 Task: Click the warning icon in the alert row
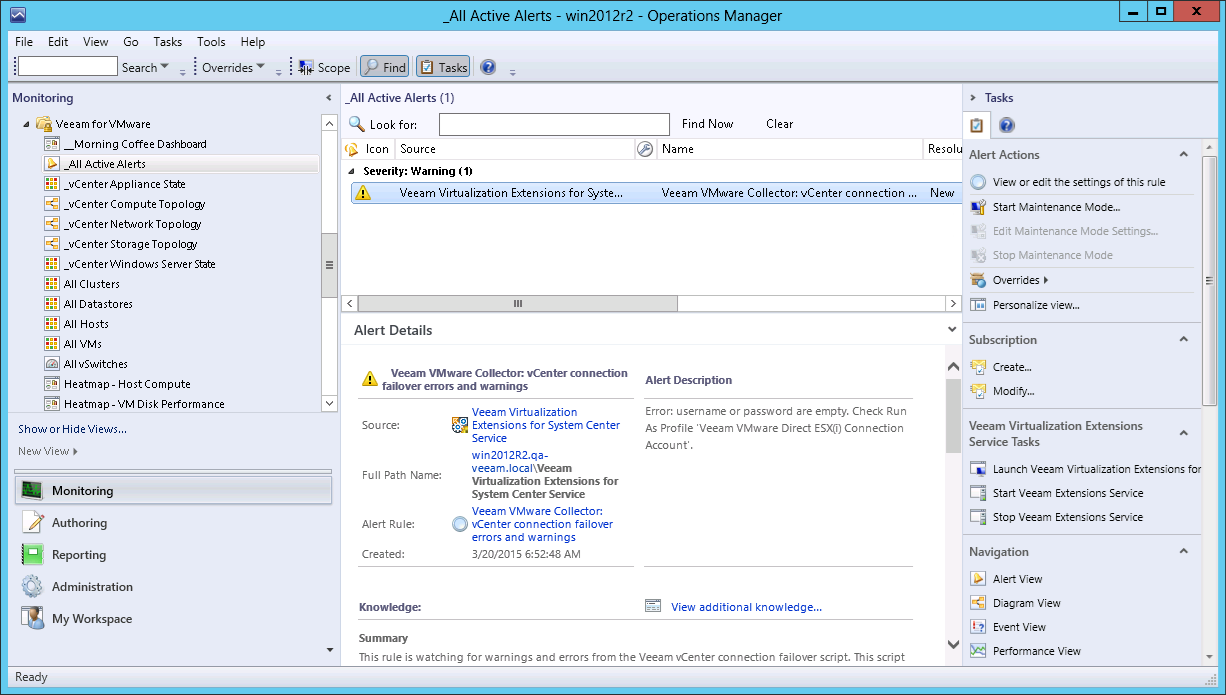pyautogui.click(x=362, y=193)
